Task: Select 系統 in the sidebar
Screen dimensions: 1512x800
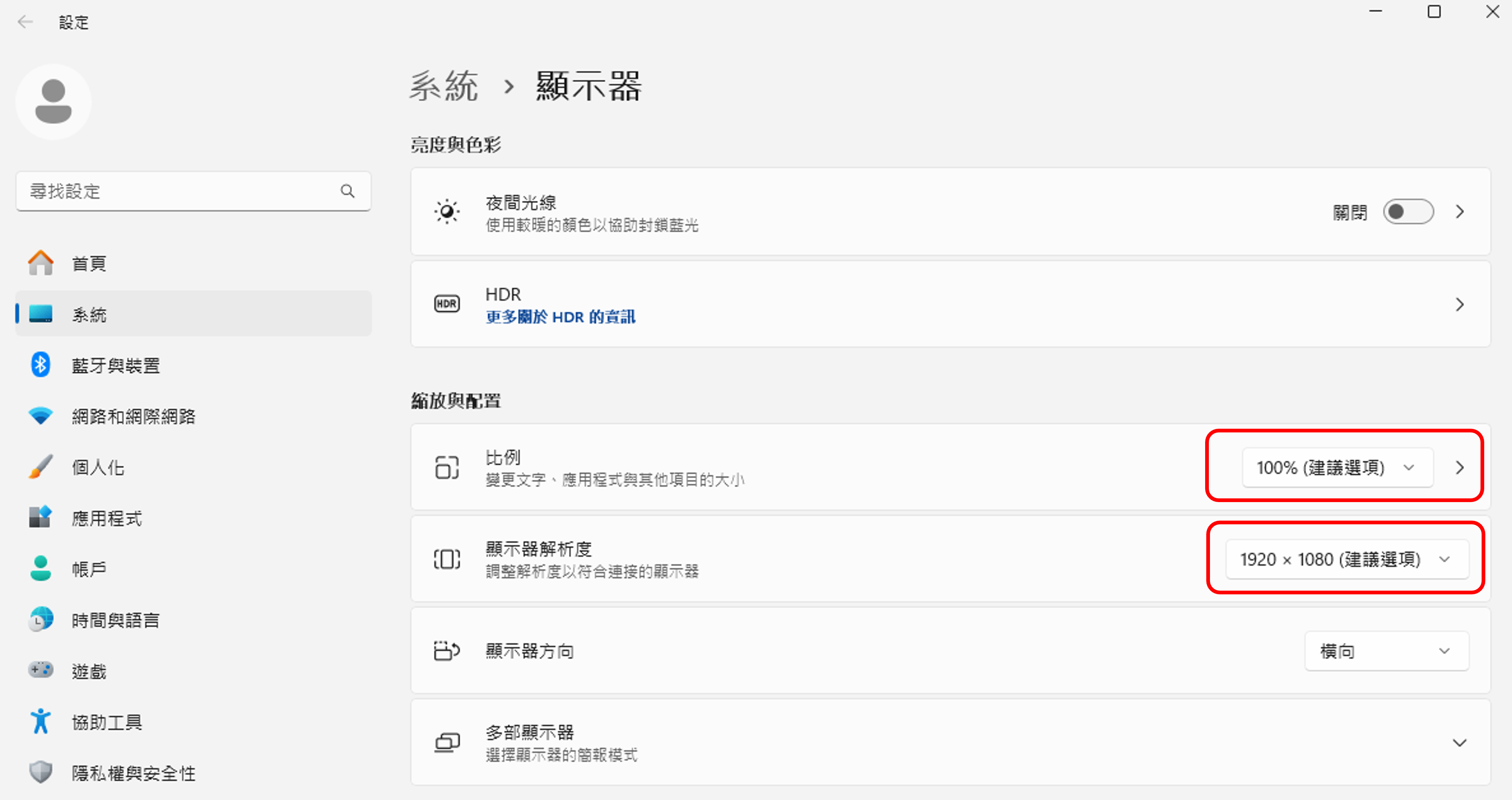Action: point(194,313)
